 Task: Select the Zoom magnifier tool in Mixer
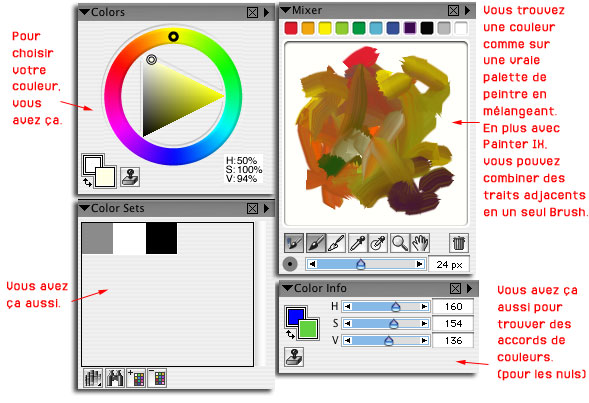pos(400,243)
